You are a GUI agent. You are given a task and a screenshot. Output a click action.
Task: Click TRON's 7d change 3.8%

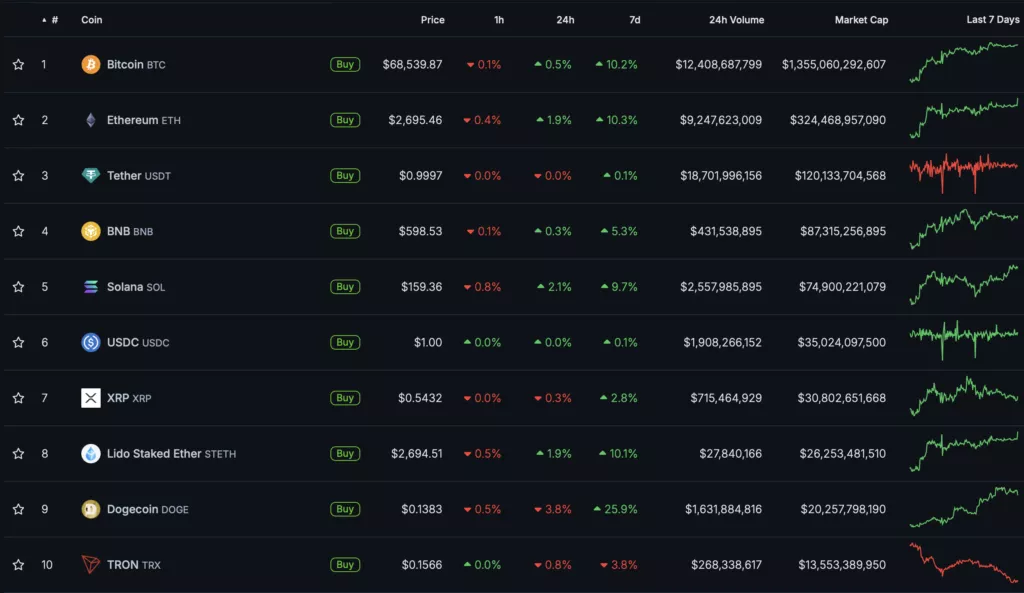[x=618, y=564]
